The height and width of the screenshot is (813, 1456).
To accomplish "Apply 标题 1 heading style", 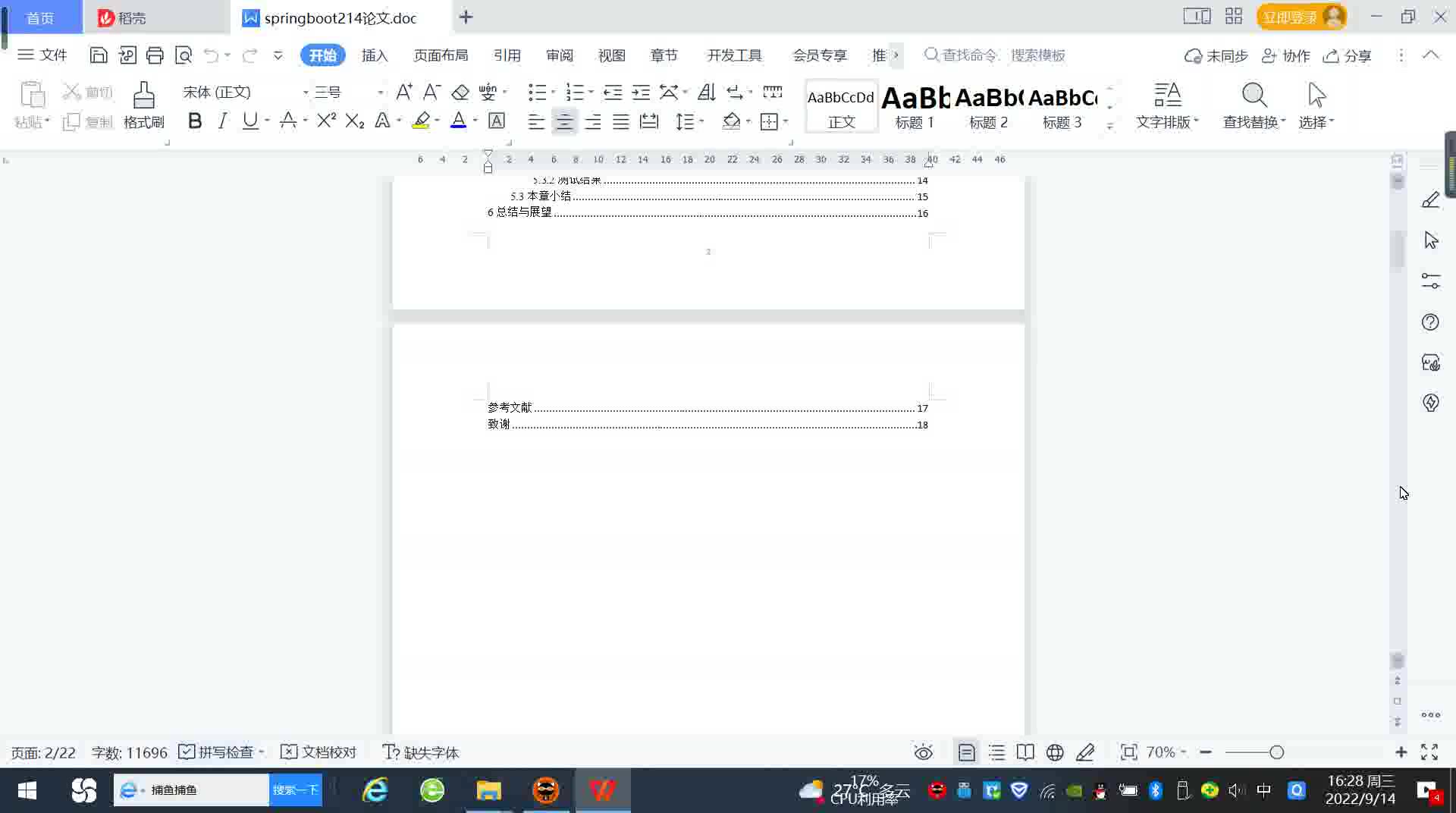I will (915, 106).
